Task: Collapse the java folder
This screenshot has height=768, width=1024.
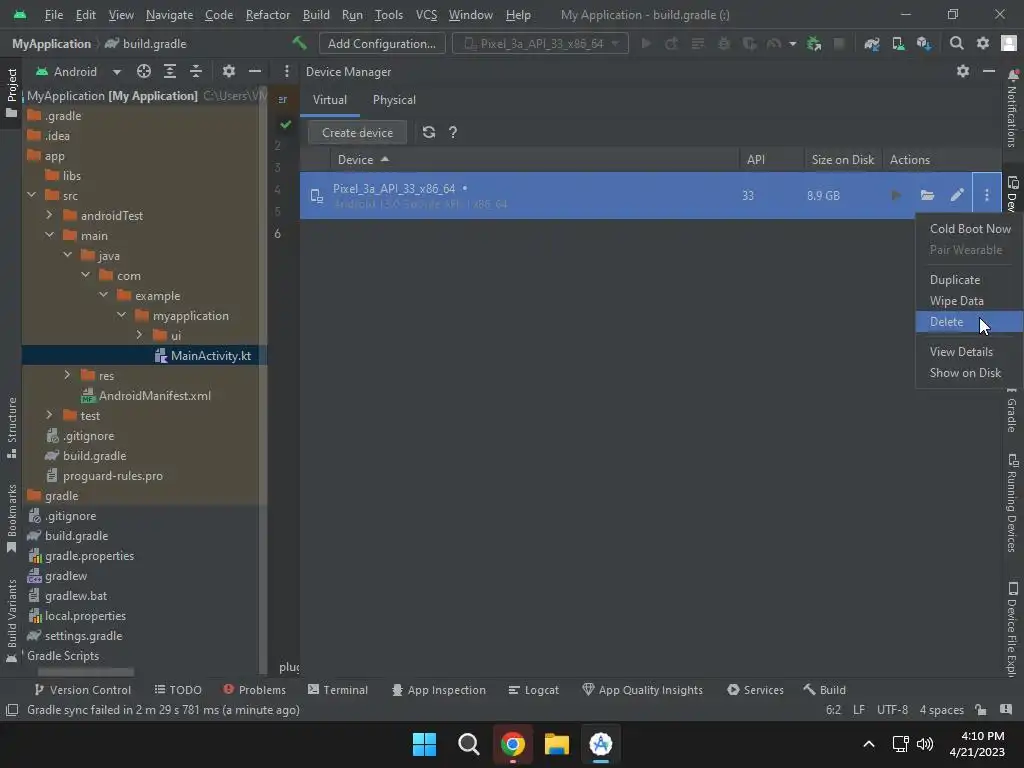Action: tap(67, 255)
